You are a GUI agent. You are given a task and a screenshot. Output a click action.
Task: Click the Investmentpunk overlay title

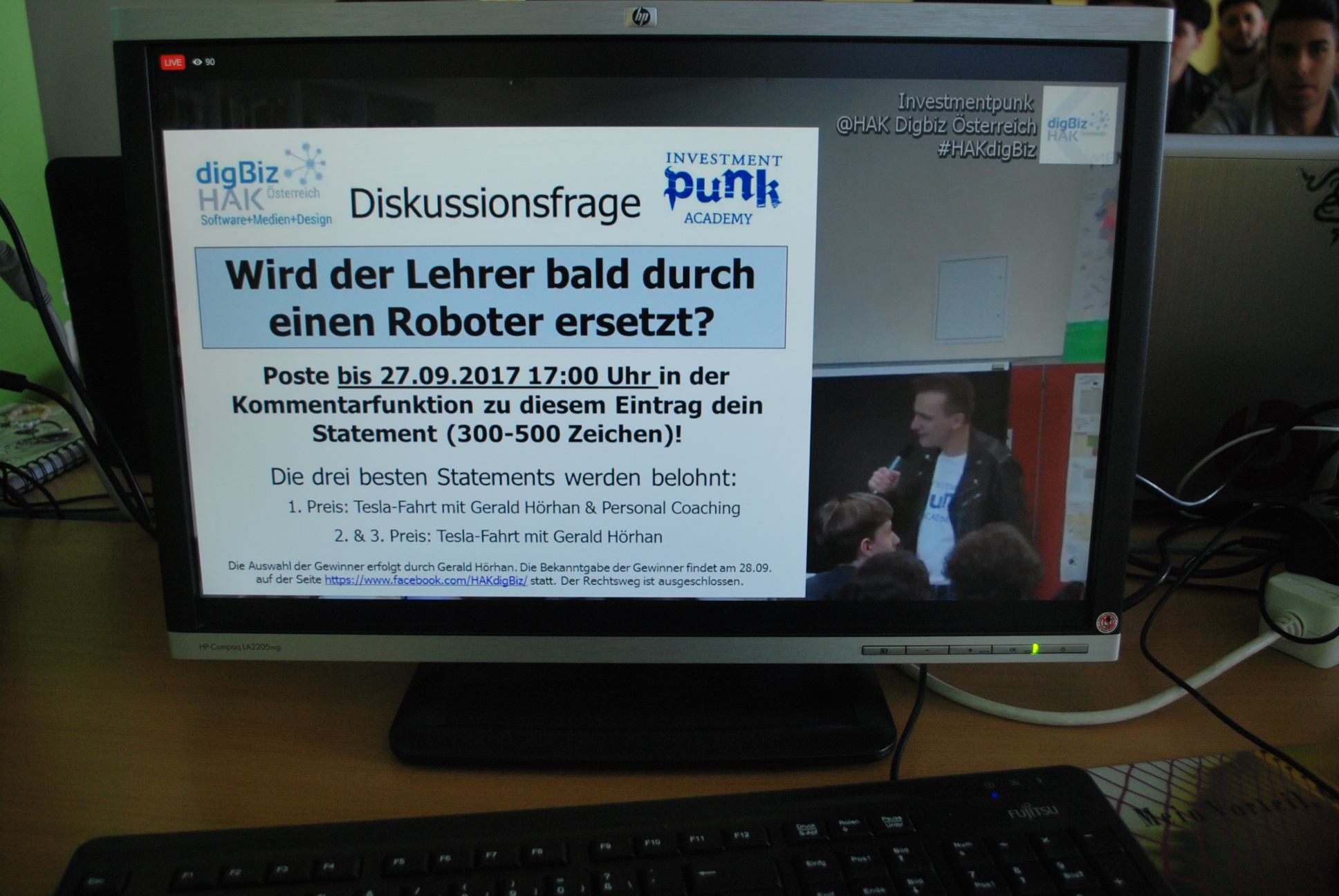[966, 102]
